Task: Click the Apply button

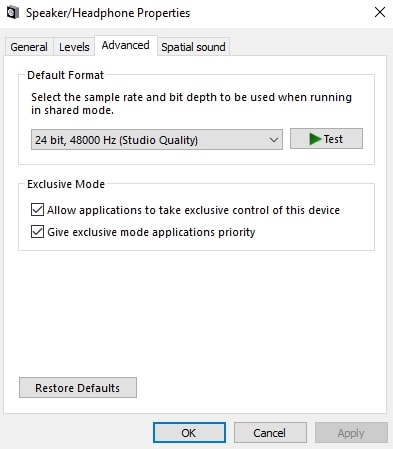Action: [351, 433]
